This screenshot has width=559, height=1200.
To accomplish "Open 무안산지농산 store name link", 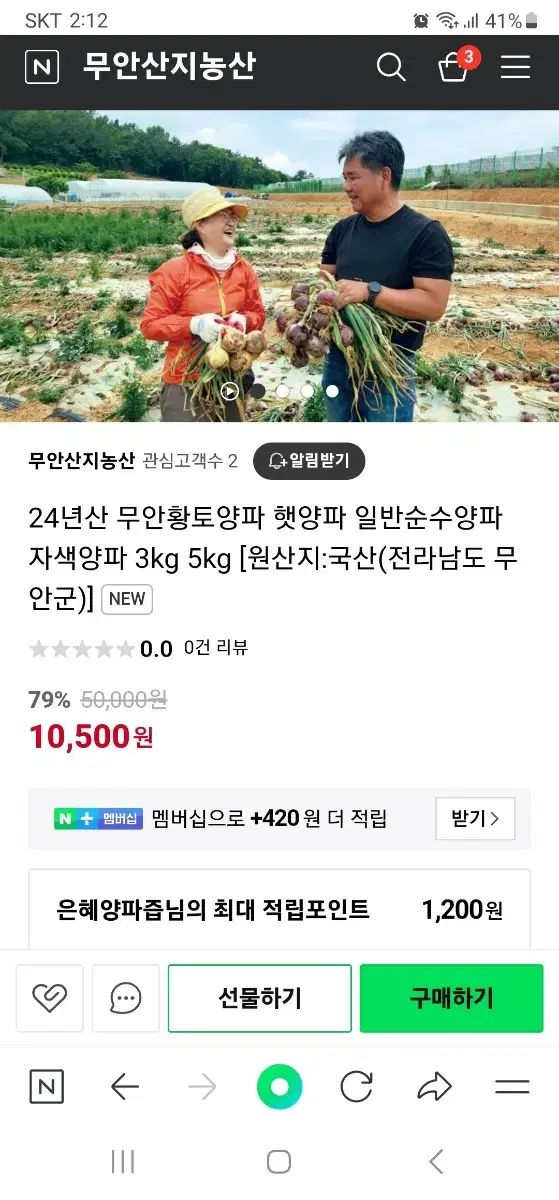I will 82,461.
